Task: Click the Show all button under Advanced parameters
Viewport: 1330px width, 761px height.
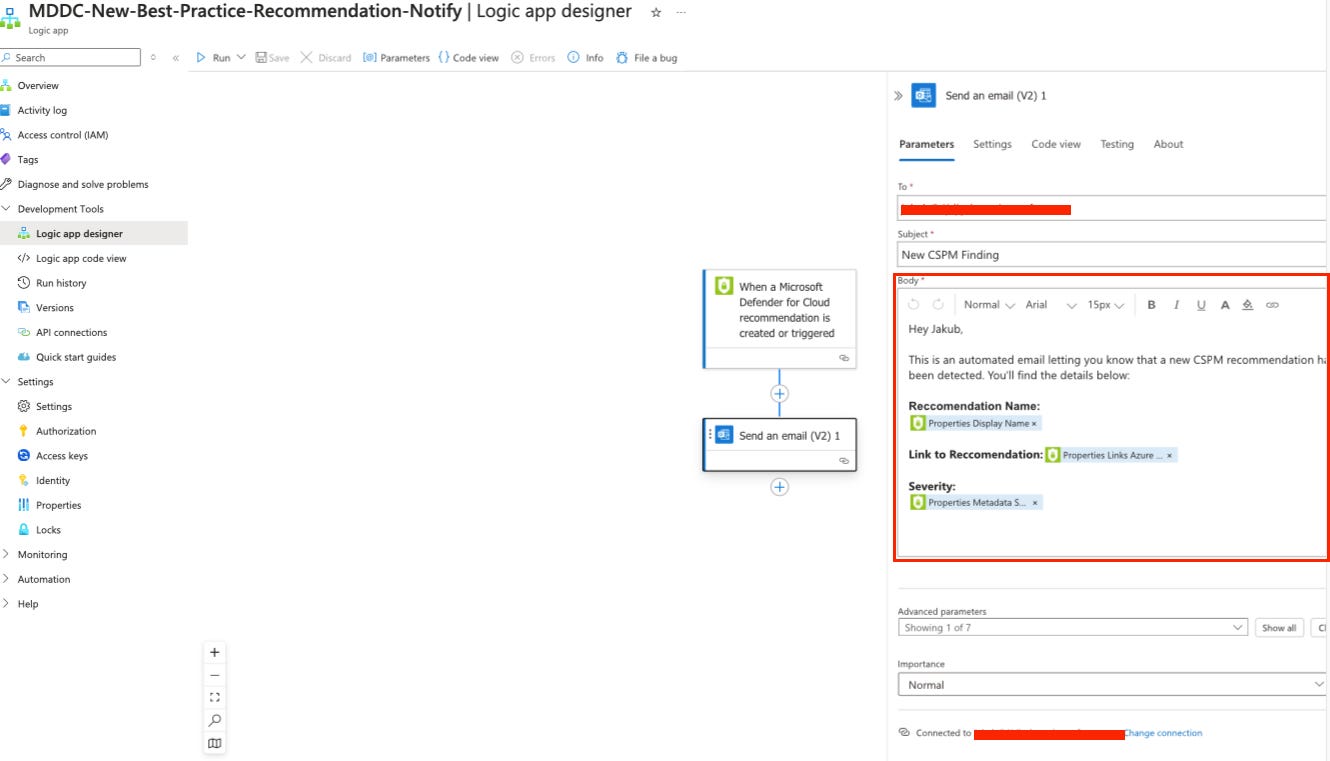Action: [1278, 627]
